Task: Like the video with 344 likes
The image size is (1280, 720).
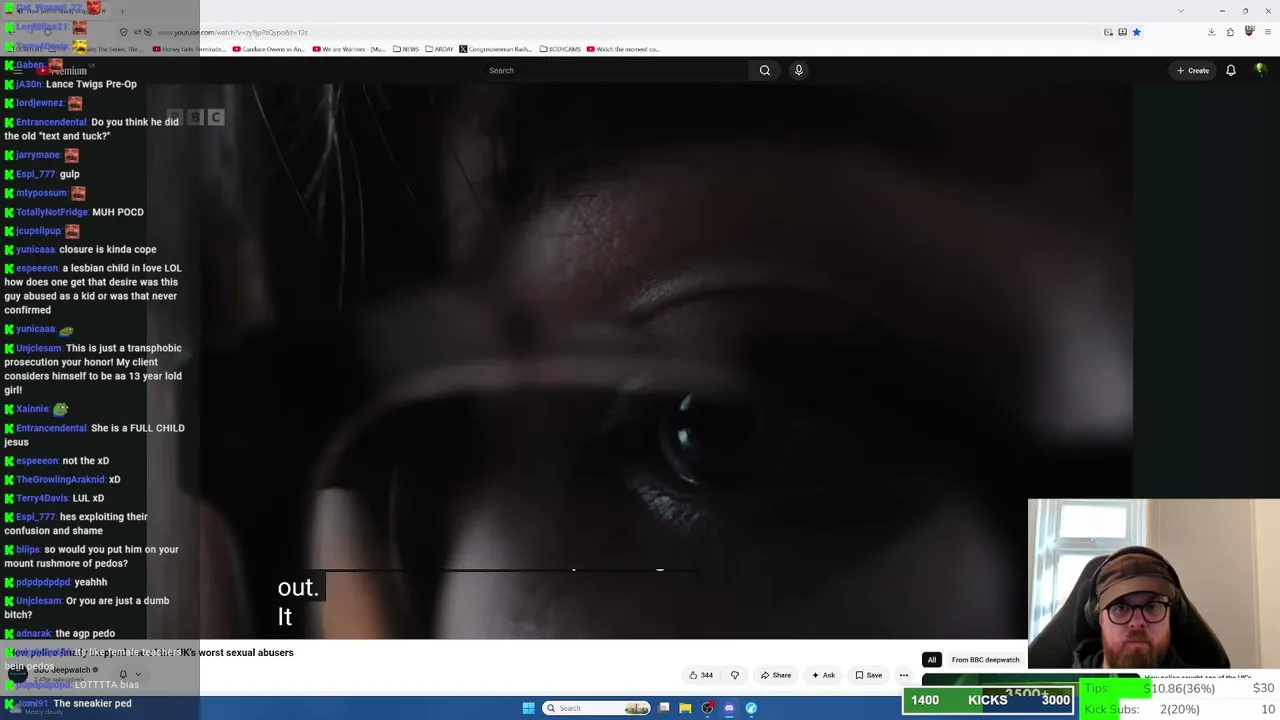Action: point(701,675)
